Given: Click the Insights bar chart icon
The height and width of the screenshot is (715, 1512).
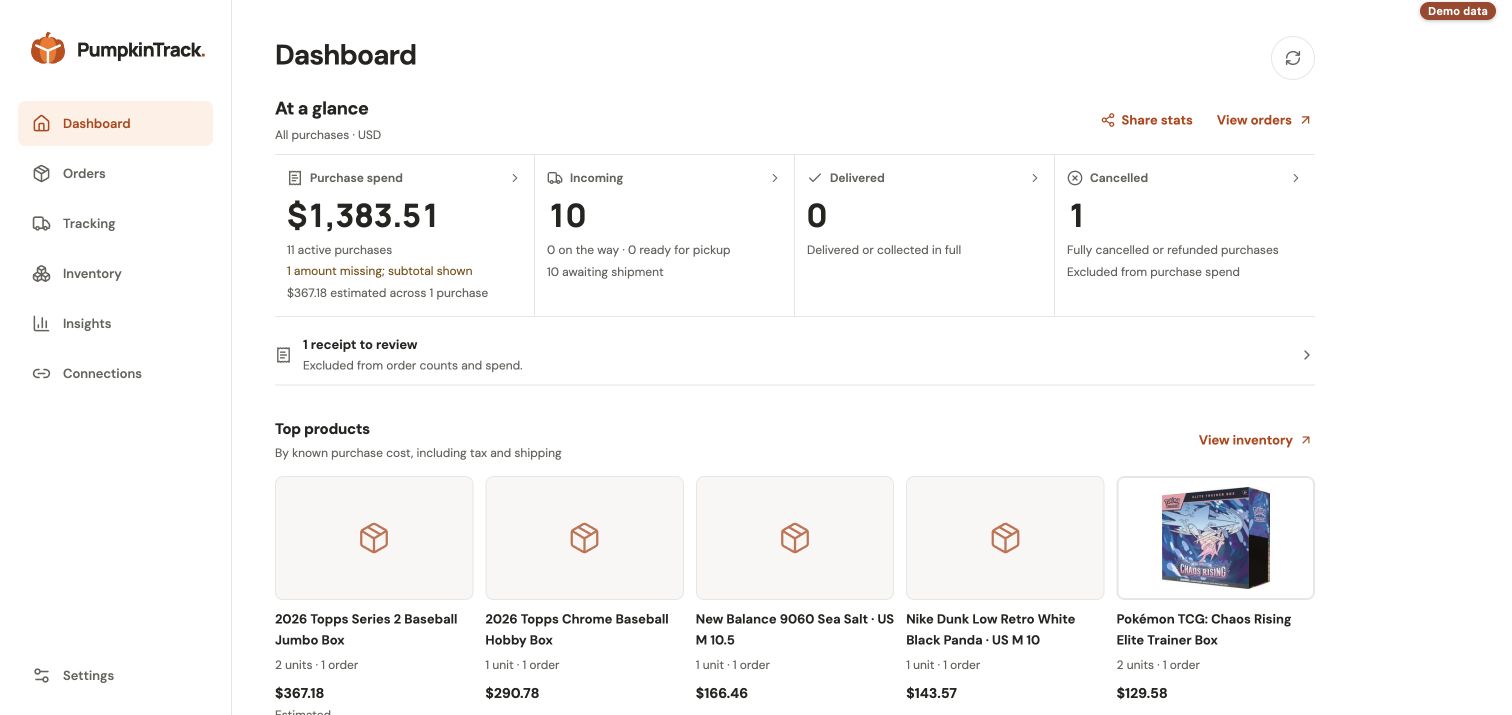Looking at the screenshot, I should [x=41, y=323].
